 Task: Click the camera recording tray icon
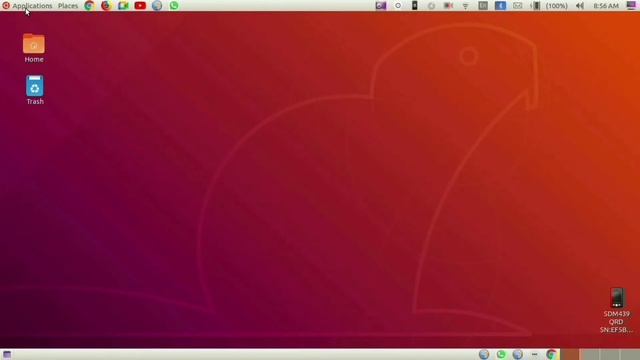(x=448, y=6)
